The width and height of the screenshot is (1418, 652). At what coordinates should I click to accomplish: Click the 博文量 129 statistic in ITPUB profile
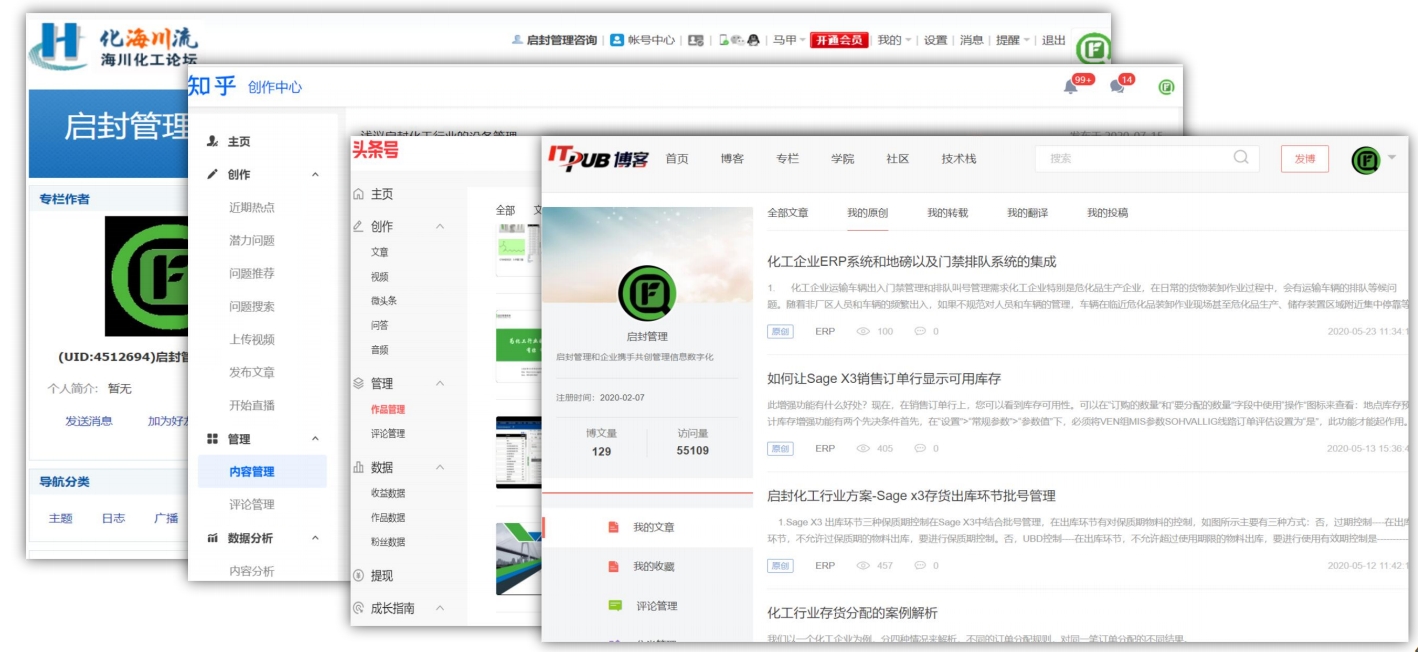click(602, 442)
